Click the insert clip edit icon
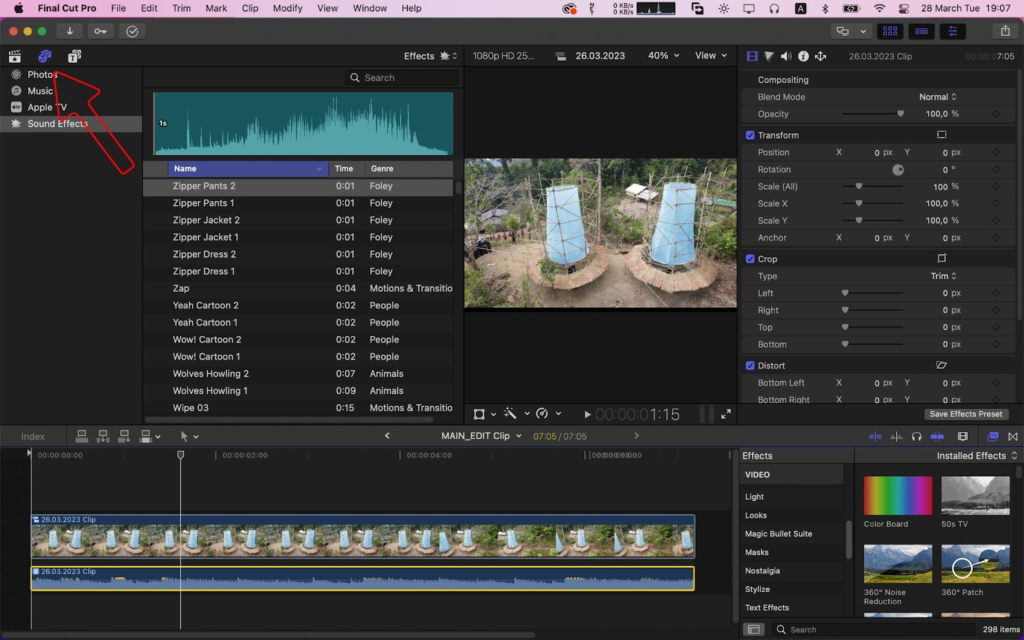This screenshot has height=640, width=1024. click(103, 436)
